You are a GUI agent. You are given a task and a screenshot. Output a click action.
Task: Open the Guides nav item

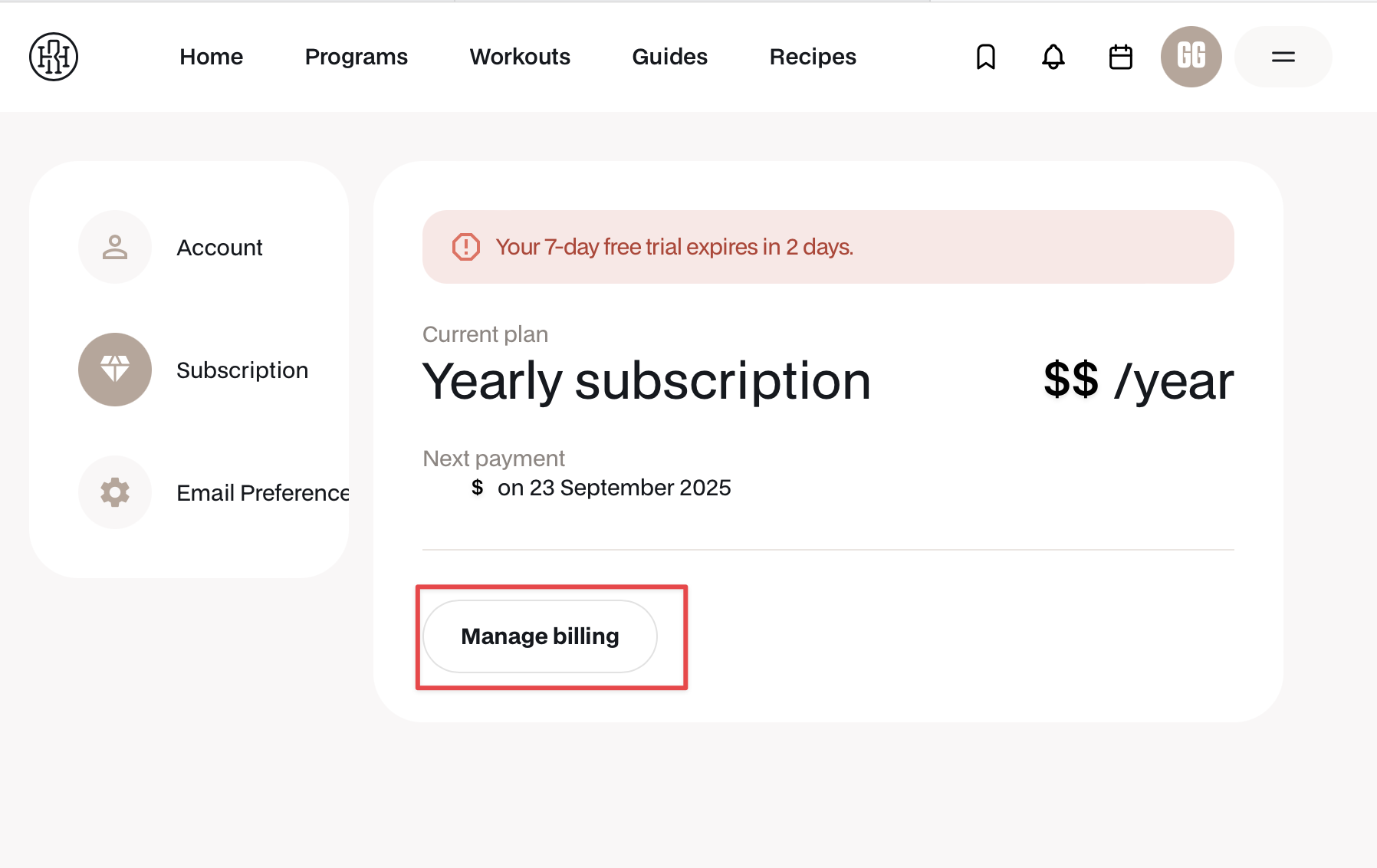pyautogui.click(x=670, y=57)
